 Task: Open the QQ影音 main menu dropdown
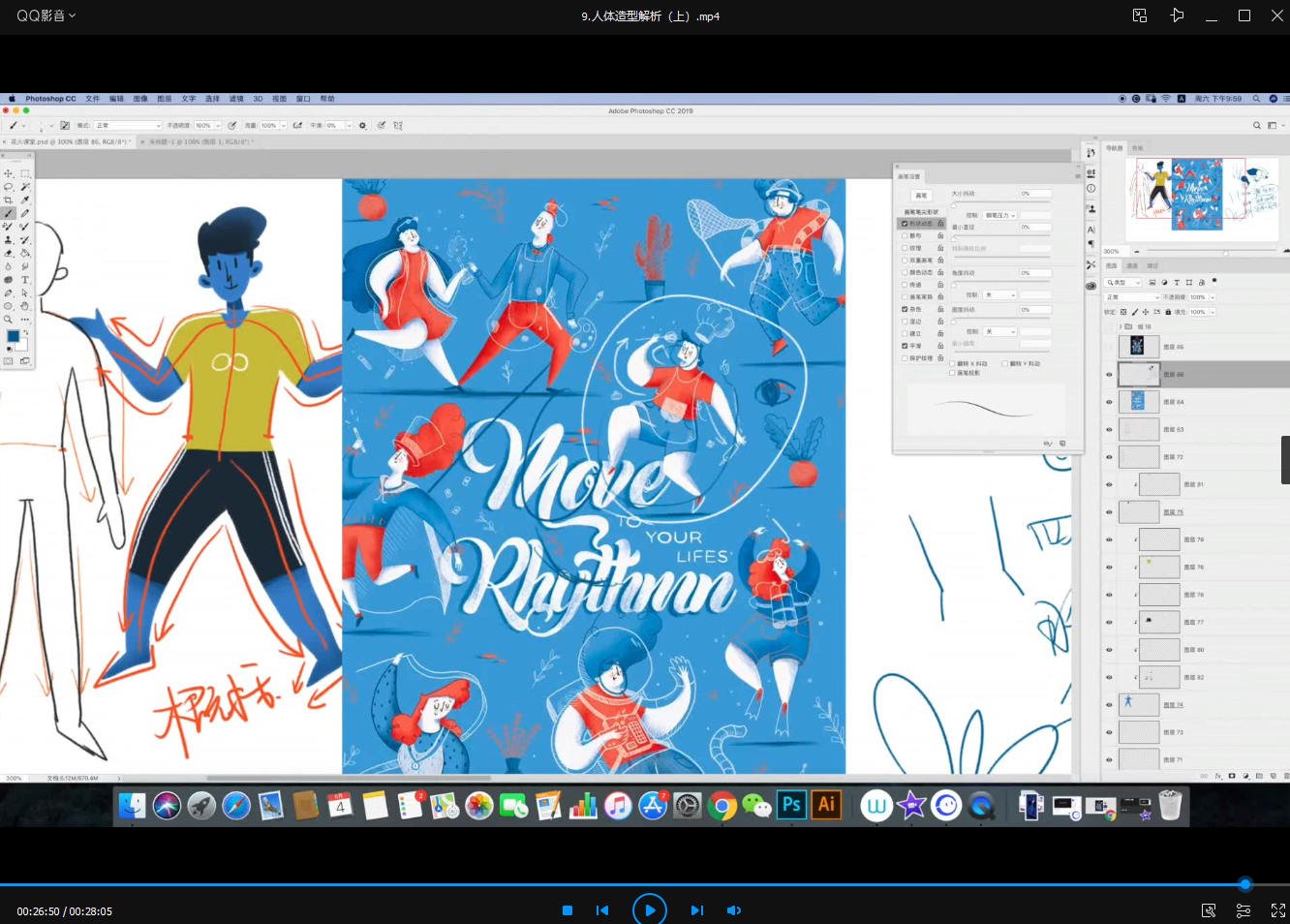point(46,15)
